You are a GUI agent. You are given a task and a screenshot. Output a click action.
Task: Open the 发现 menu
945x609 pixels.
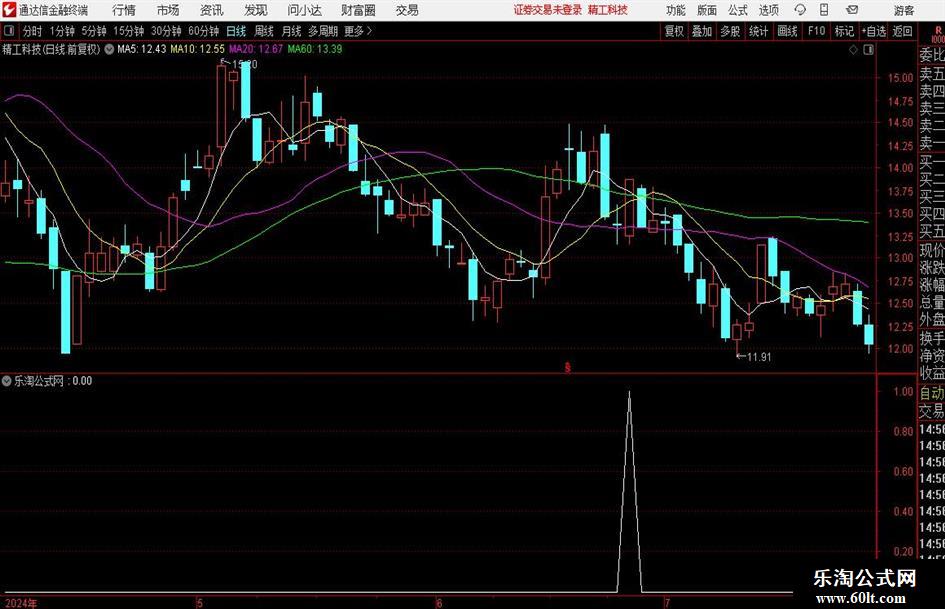point(256,10)
